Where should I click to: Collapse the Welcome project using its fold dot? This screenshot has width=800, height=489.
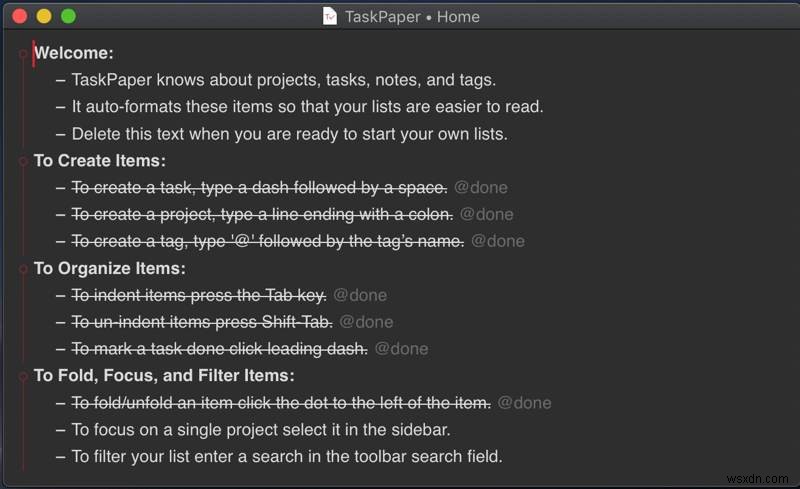(x=23, y=54)
